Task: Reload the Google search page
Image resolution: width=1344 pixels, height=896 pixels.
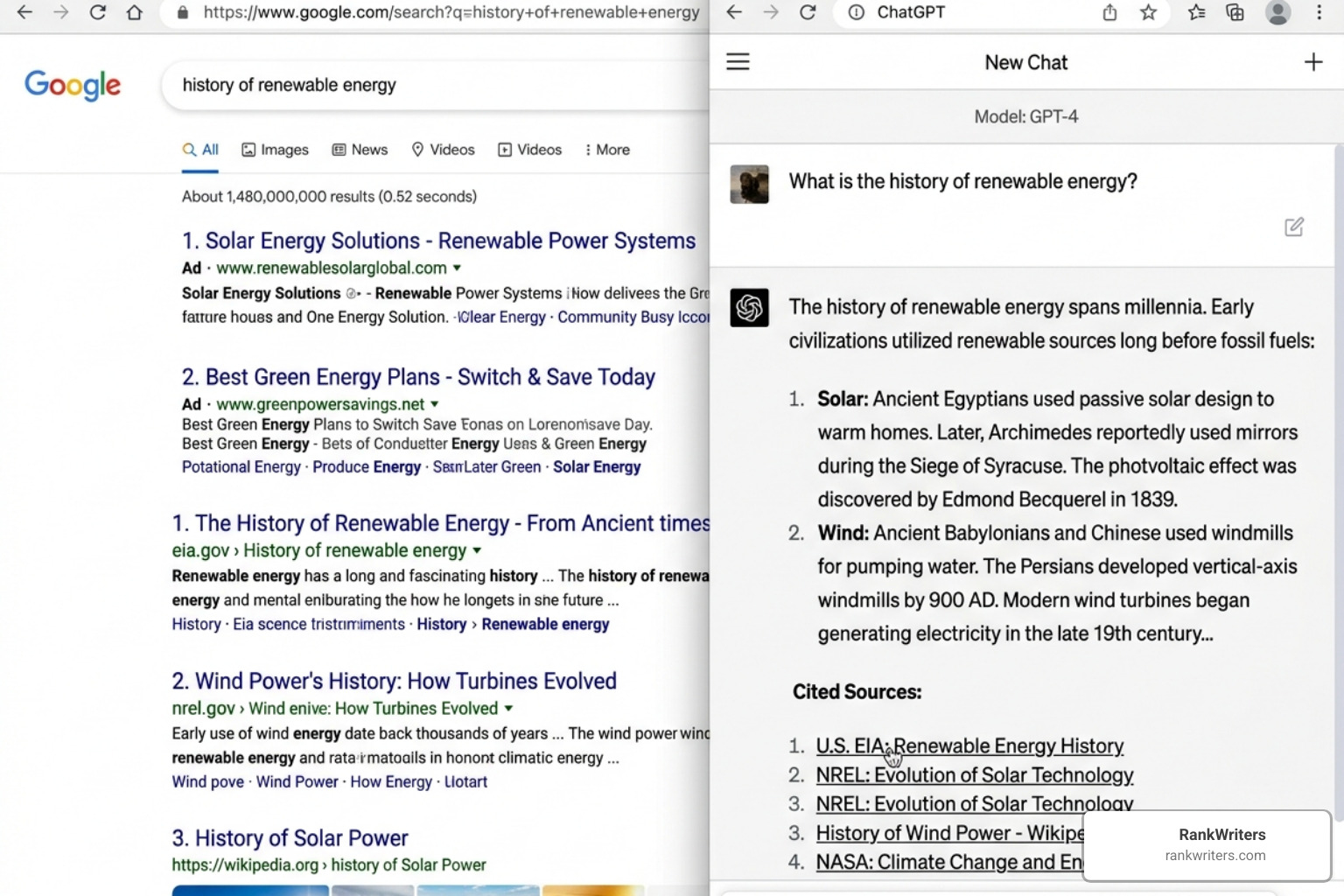Action: 98,12
